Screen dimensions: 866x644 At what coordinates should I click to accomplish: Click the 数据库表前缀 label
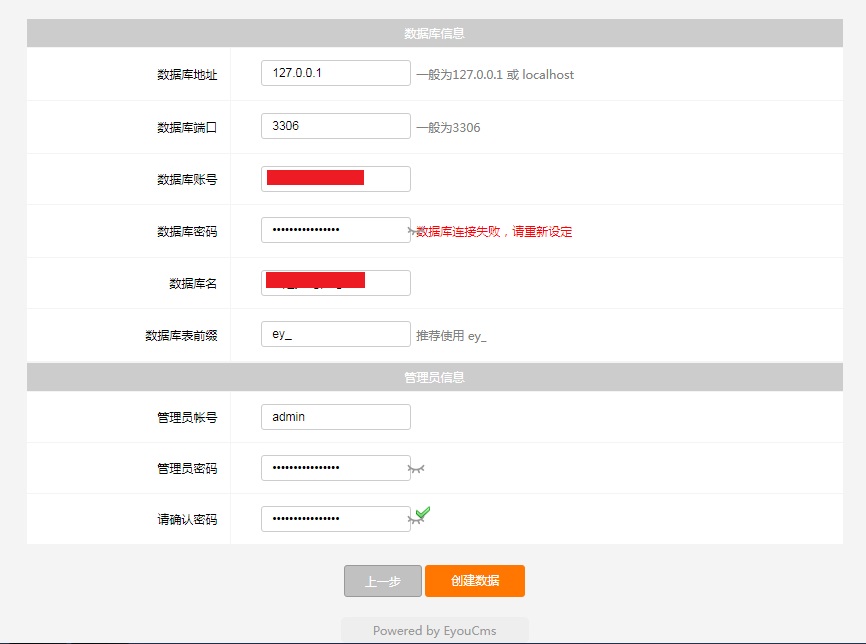coord(181,336)
